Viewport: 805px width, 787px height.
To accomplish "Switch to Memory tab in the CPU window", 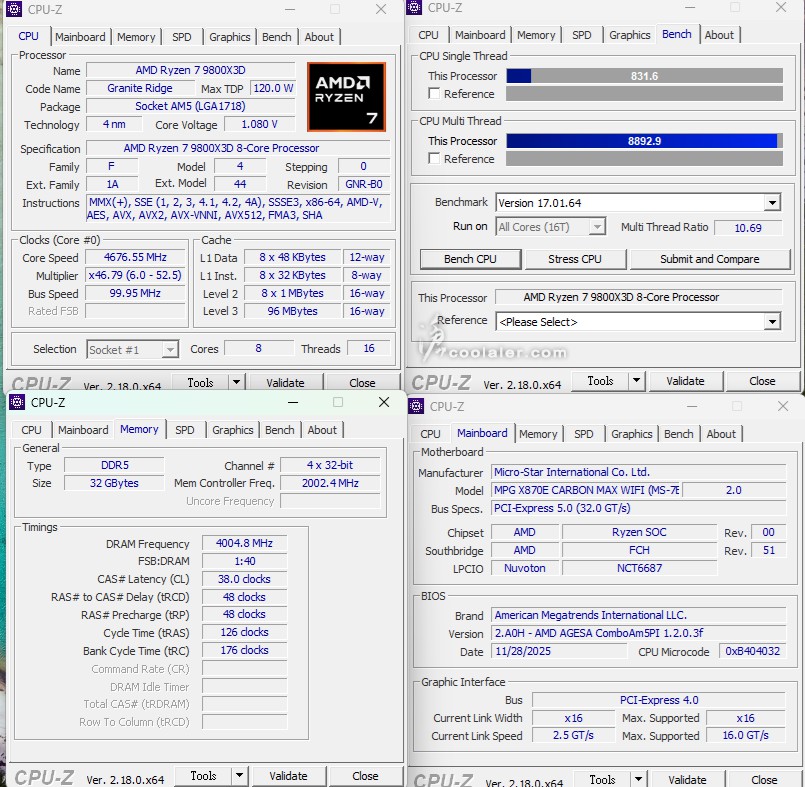I will (136, 37).
